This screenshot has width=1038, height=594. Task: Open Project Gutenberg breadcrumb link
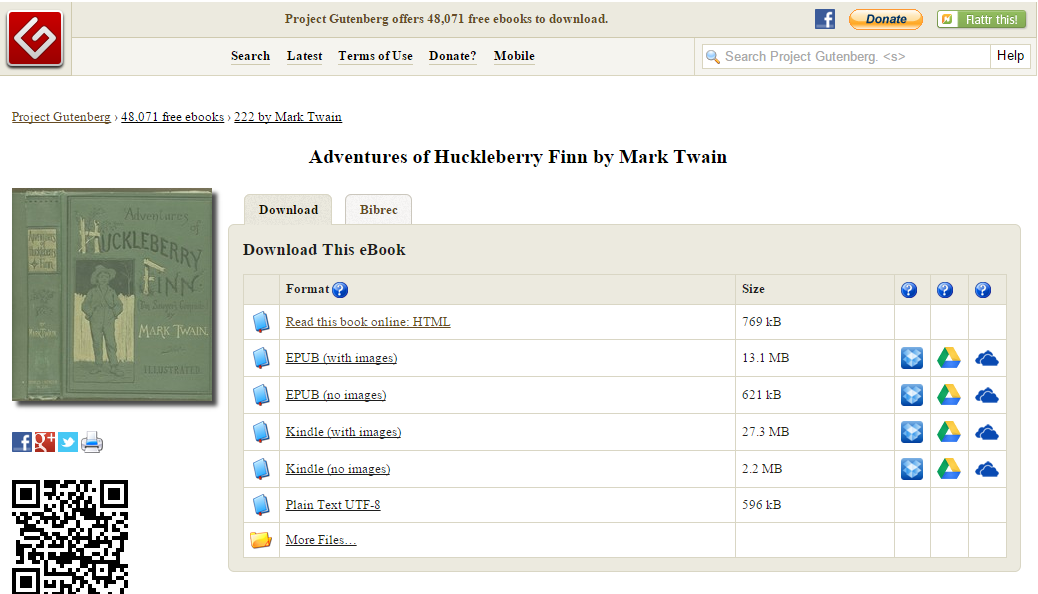pyautogui.click(x=61, y=117)
